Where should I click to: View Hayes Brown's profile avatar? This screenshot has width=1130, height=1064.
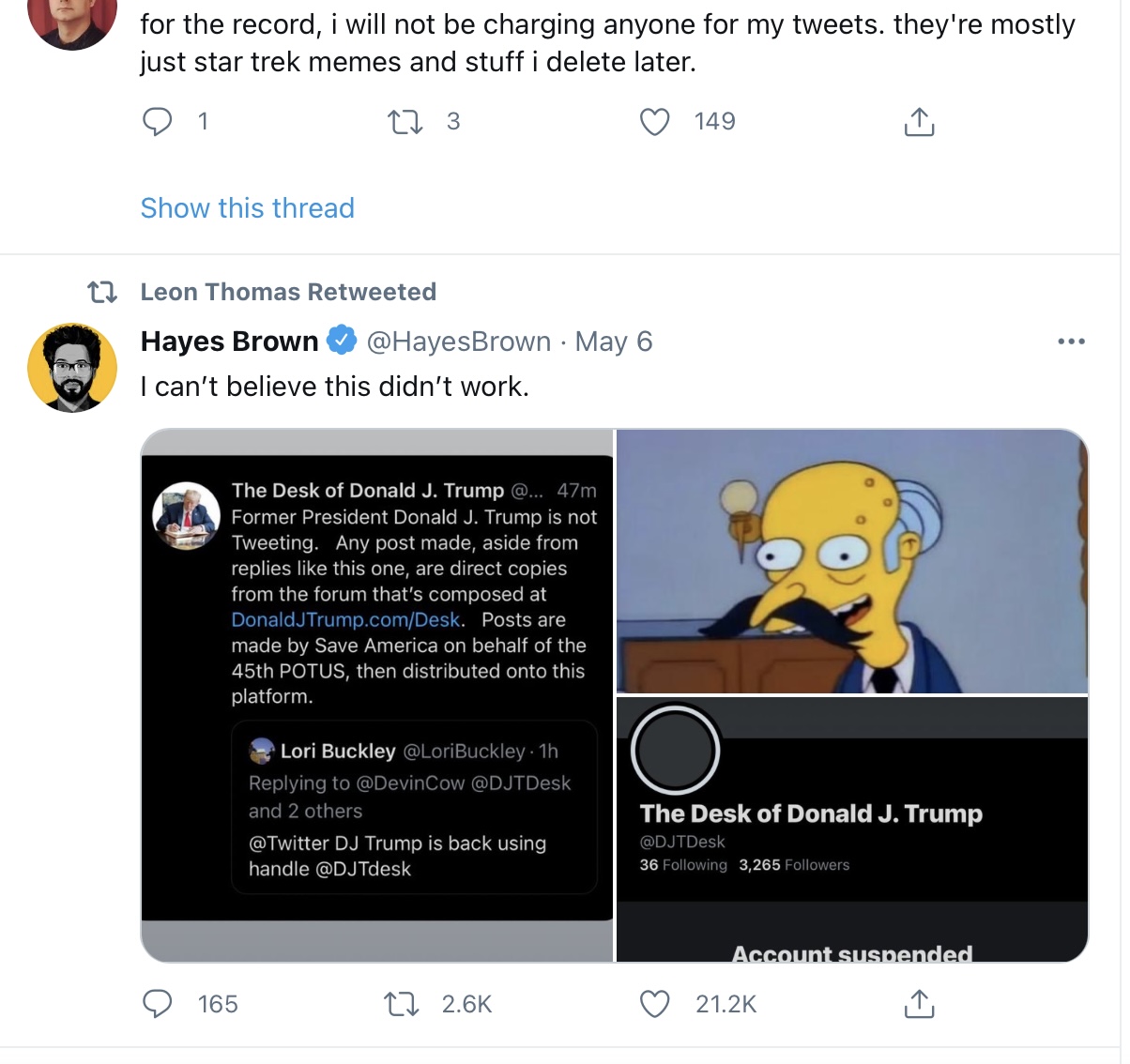coord(72,368)
